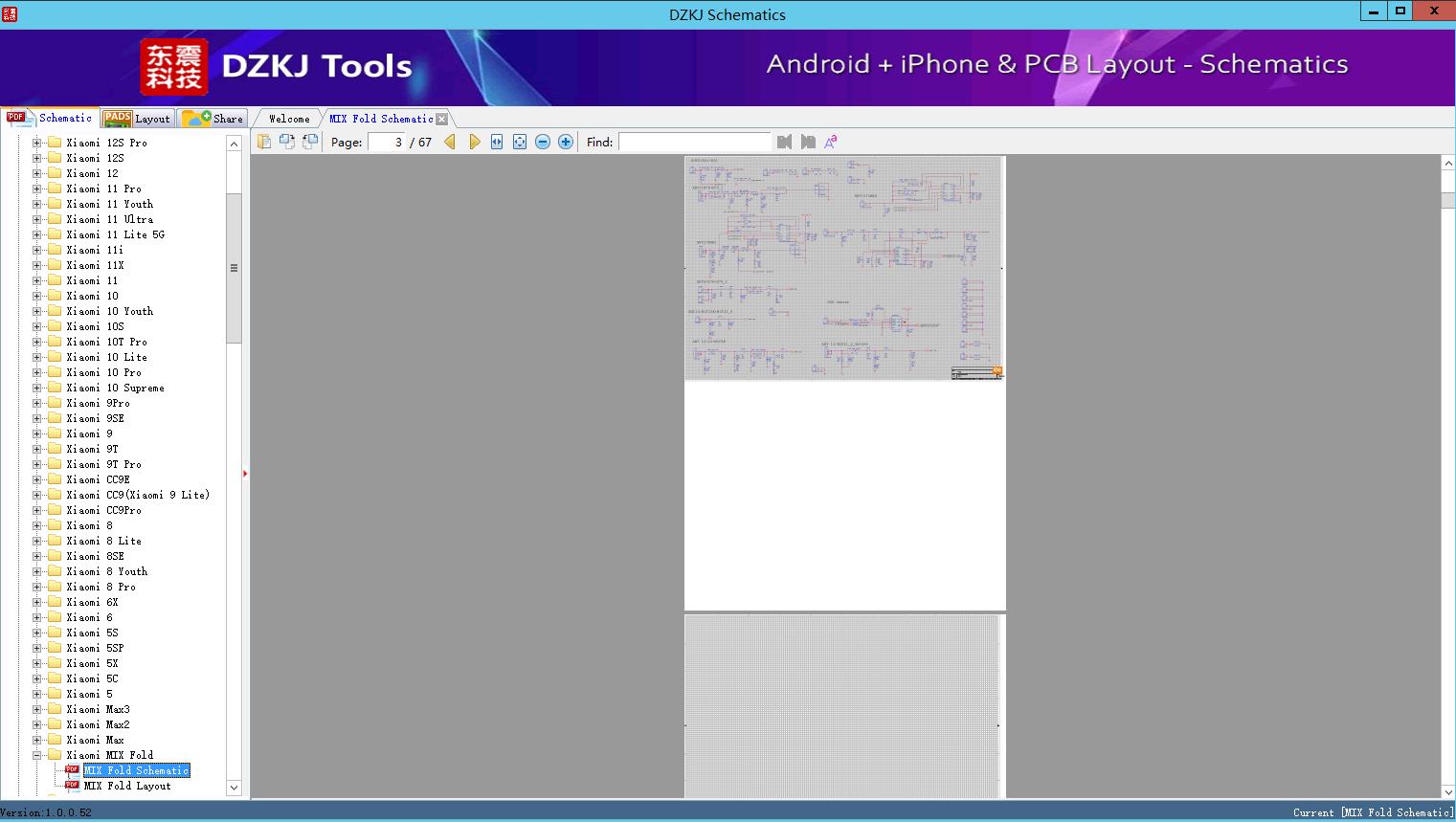Select Xiaomi 9SE tree item
This screenshot has width=1456, height=822.
(x=95, y=418)
